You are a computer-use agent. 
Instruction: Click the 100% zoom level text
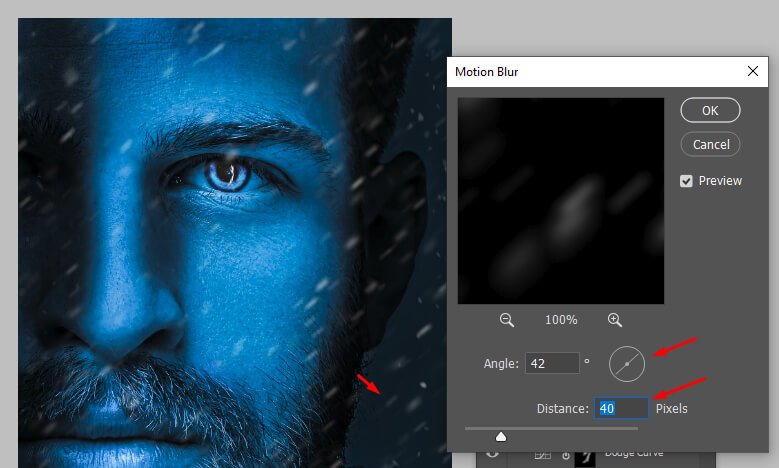click(x=561, y=320)
